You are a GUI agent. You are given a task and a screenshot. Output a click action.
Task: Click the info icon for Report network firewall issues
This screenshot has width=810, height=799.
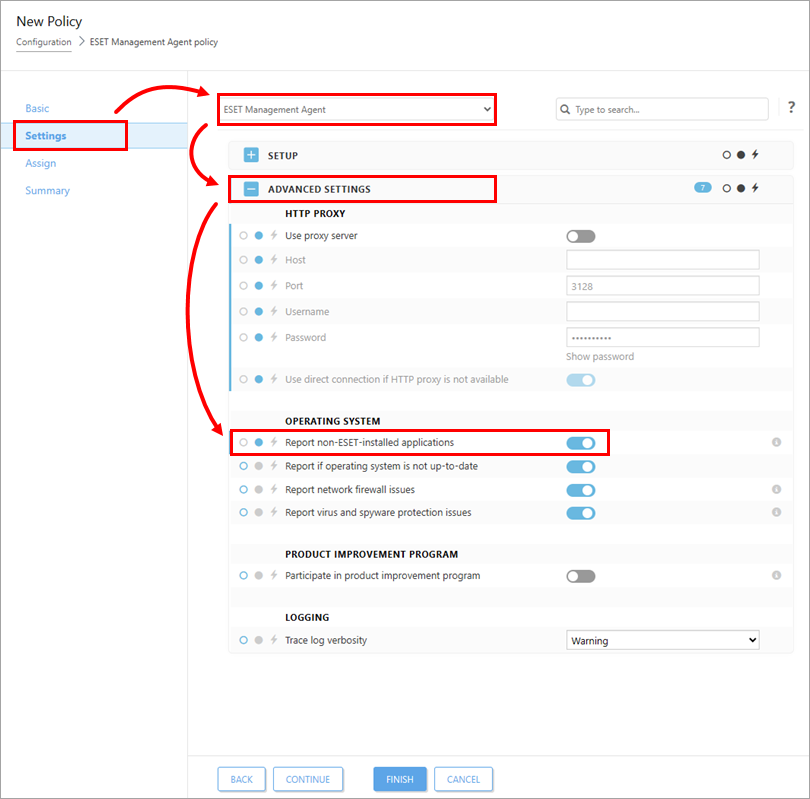pos(776,489)
